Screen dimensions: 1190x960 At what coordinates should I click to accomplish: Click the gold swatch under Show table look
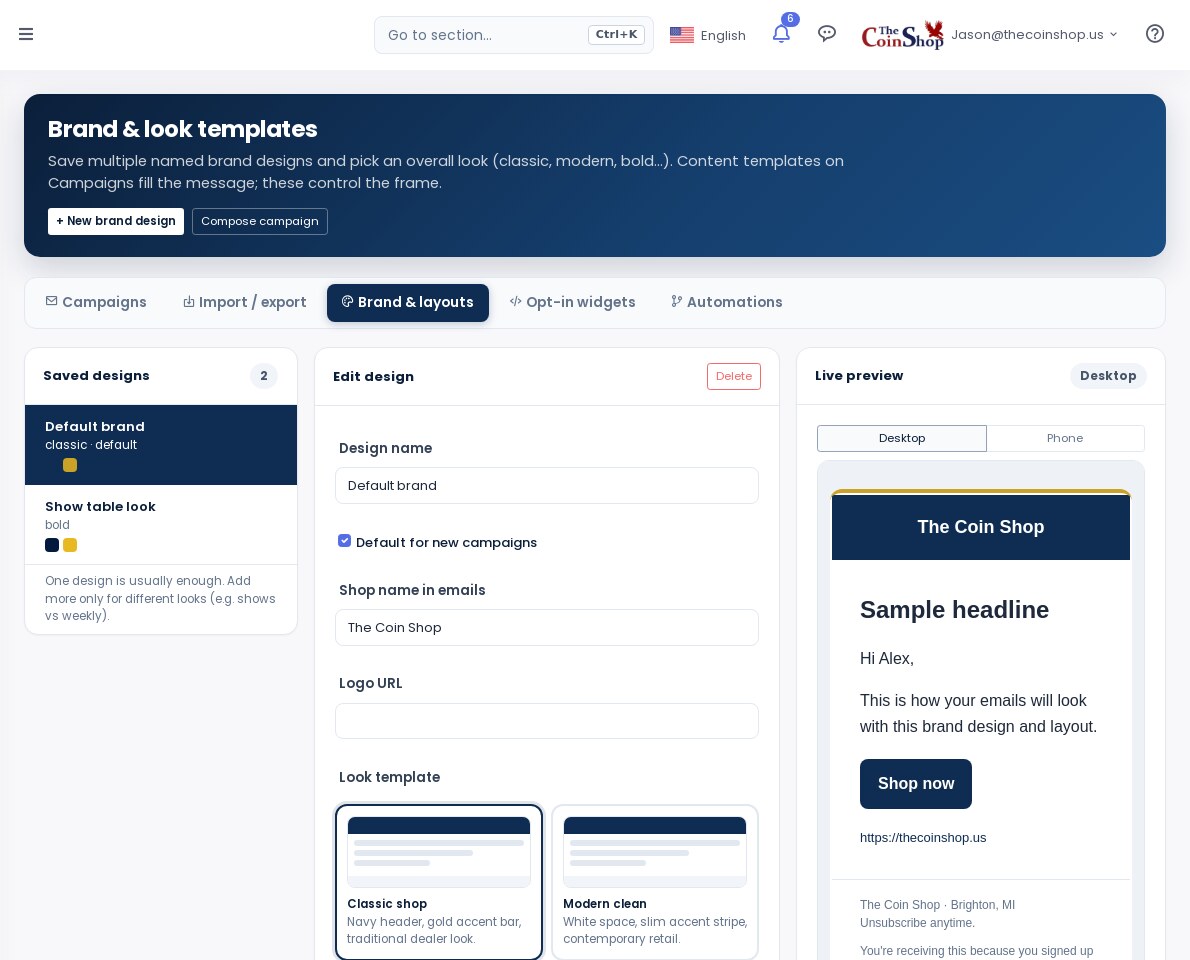coord(70,545)
